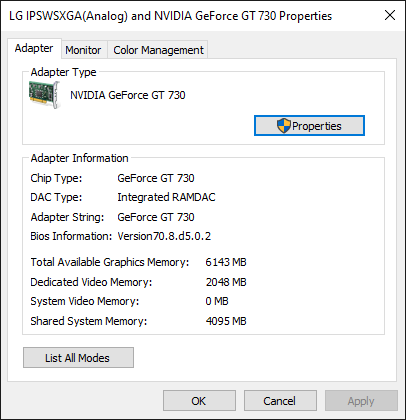This screenshot has width=406, height=420.
Task: Close the properties window with X
Action: 390,15
